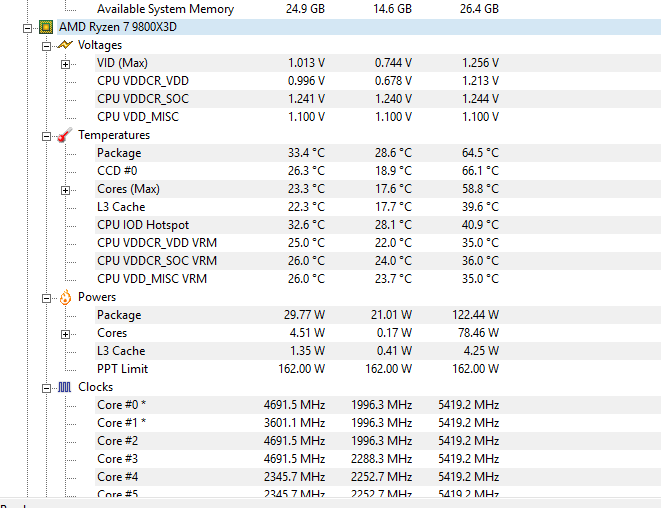Screen dimensions: 661x508
Task: Click the 66.1 °C CCD #0 max value
Action: tap(481, 171)
